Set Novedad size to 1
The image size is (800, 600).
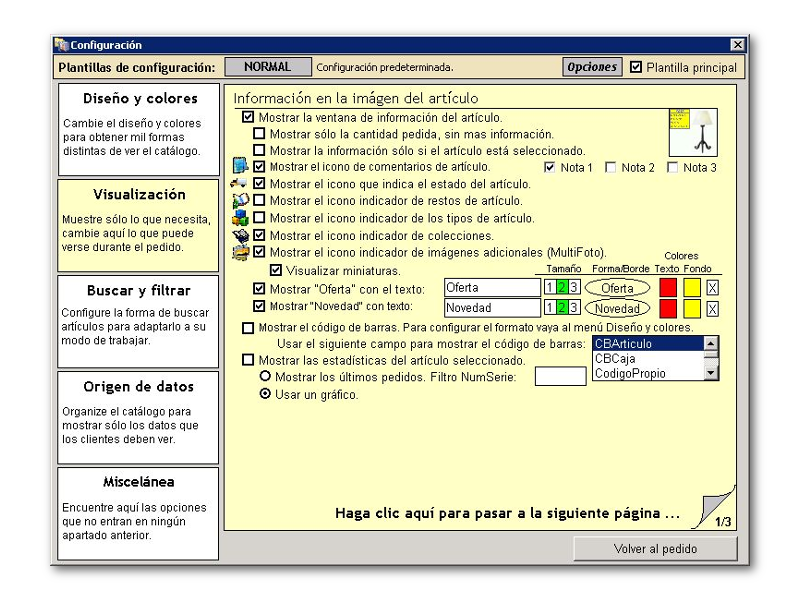coord(549,308)
